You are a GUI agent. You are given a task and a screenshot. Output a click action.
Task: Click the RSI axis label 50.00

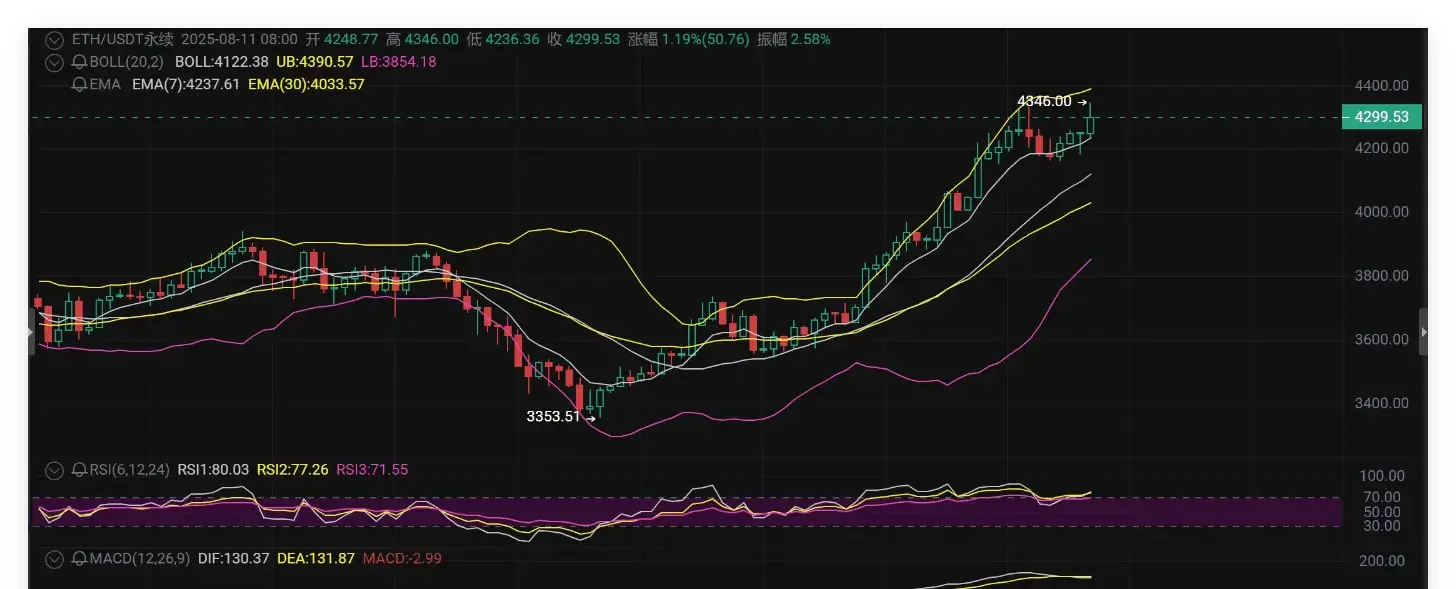(1382, 511)
